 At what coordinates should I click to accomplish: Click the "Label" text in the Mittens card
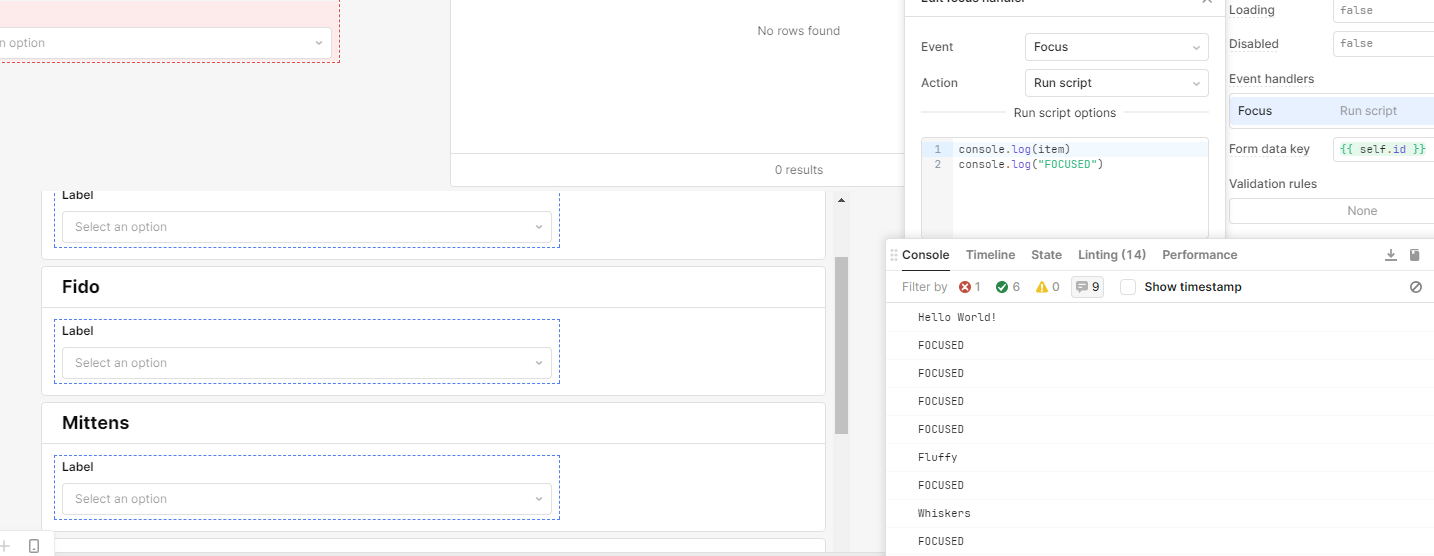coord(77,467)
